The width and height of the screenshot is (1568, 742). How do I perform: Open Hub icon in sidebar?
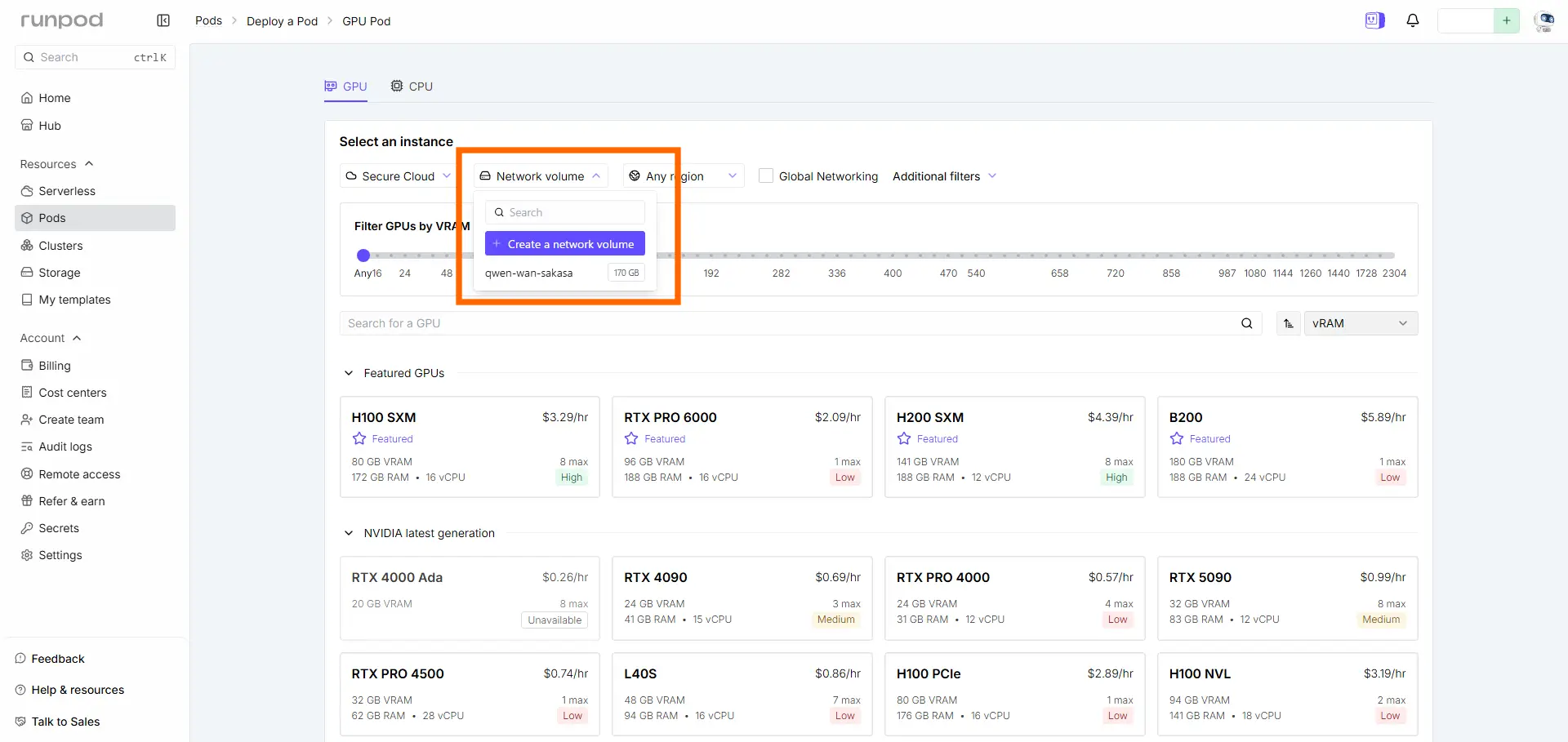tap(27, 126)
